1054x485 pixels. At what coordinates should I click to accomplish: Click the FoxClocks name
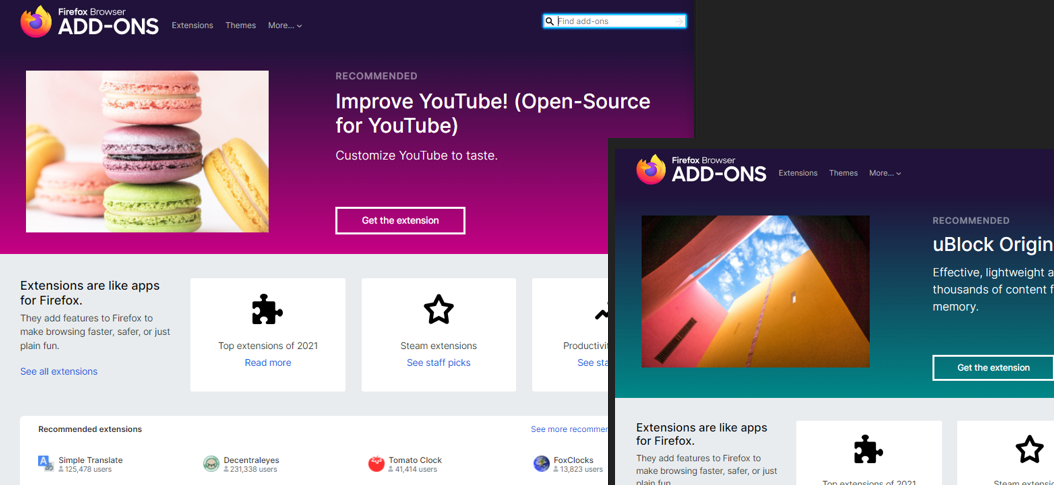[x=573, y=460]
